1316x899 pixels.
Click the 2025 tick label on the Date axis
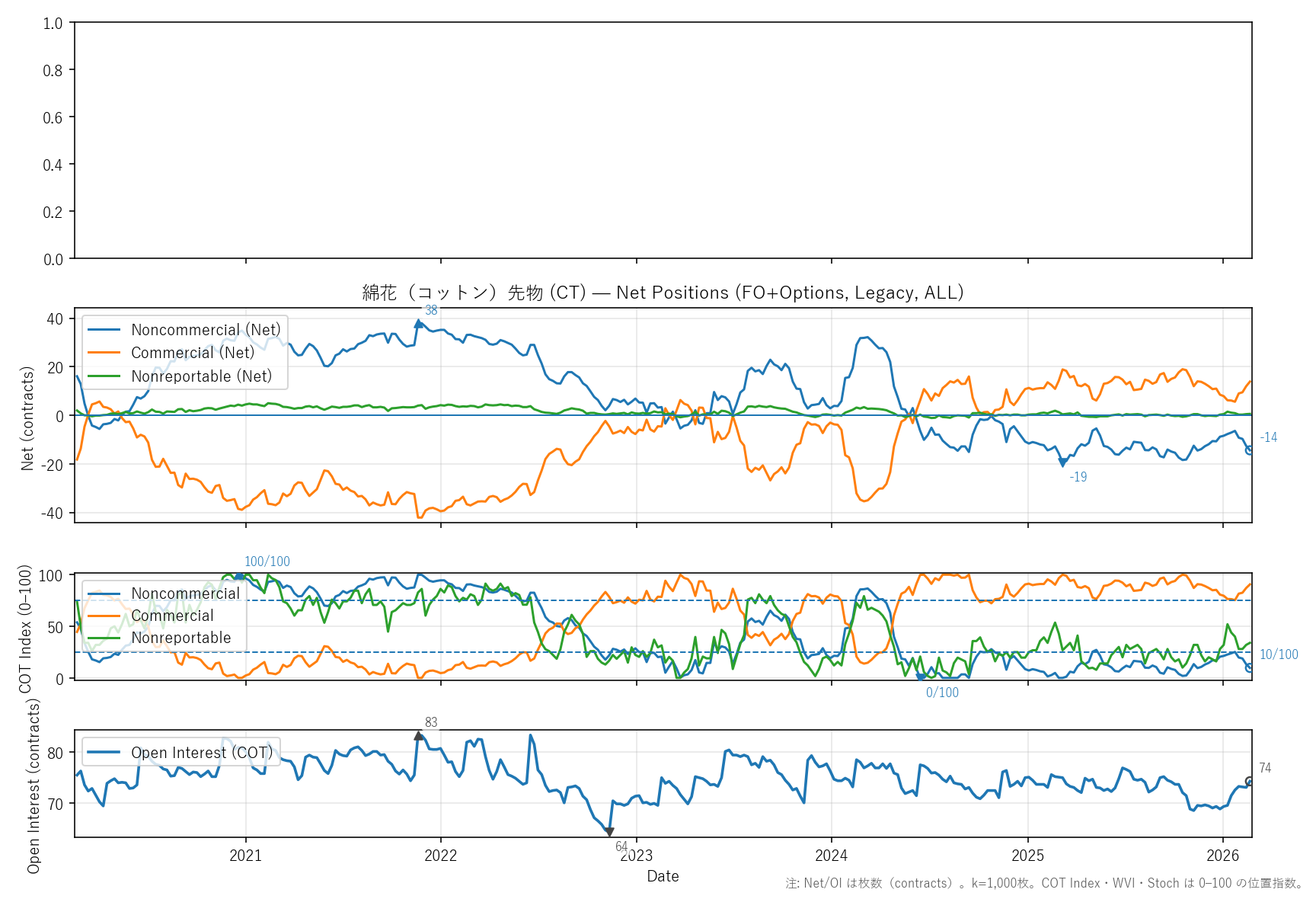click(1027, 856)
